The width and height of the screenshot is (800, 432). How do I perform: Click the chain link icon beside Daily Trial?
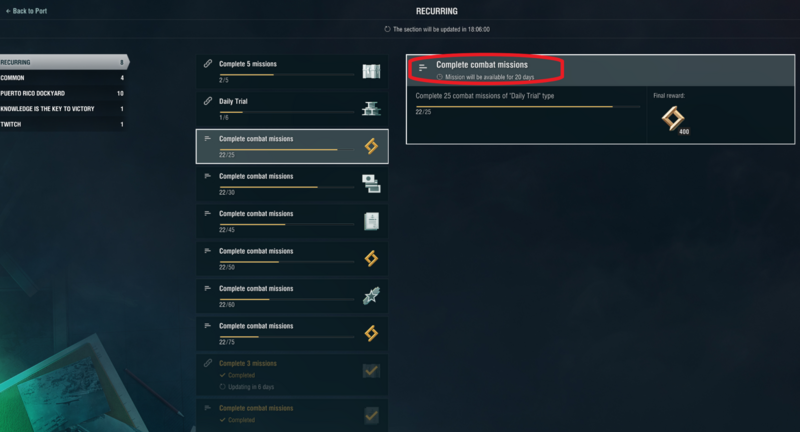click(208, 101)
